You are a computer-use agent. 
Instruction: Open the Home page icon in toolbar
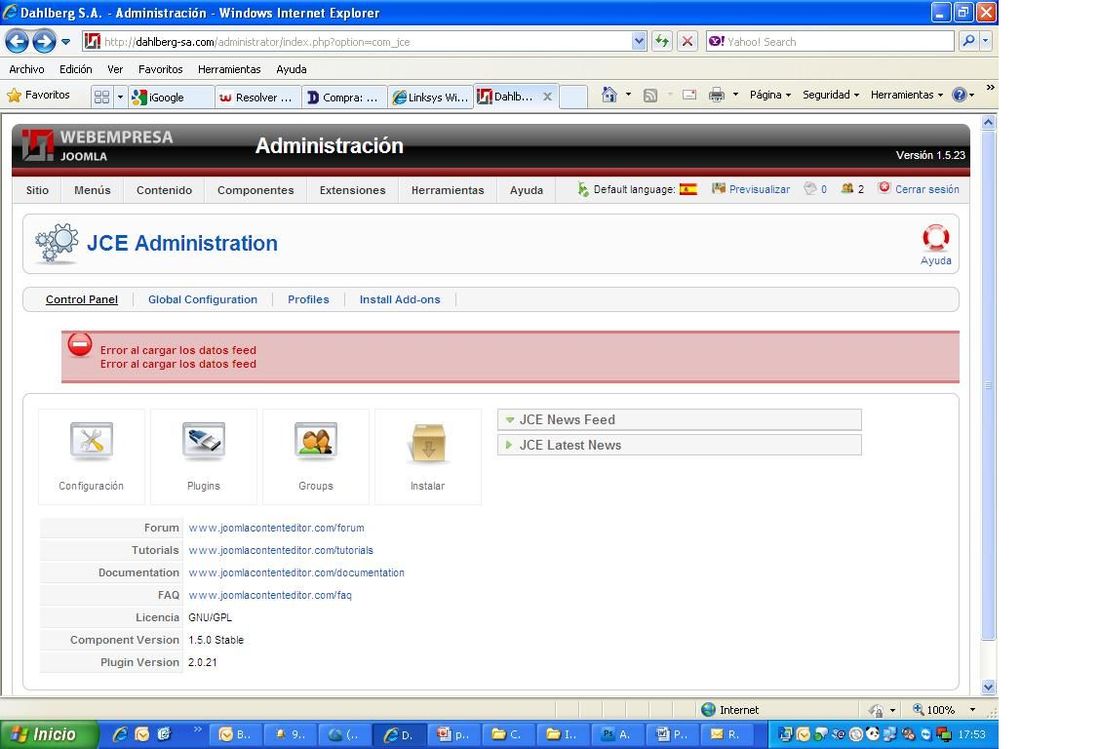(x=609, y=95)
